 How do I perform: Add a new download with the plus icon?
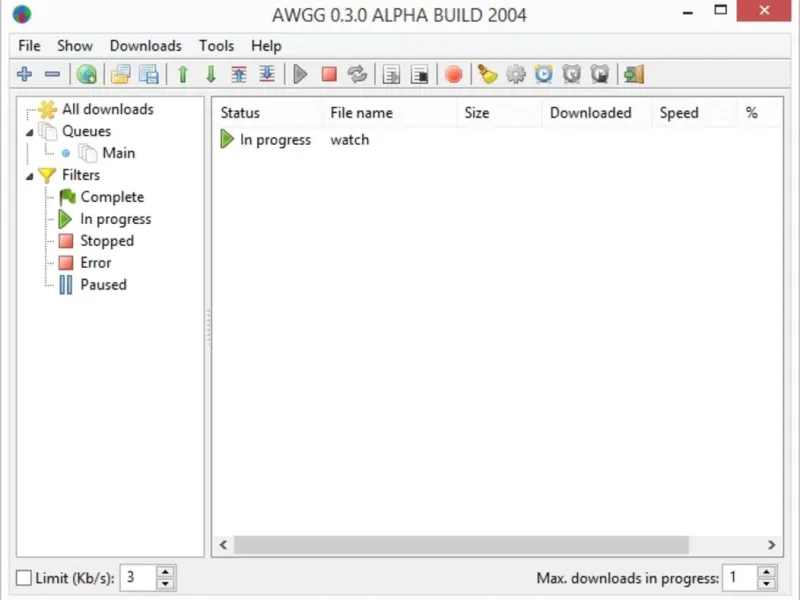(x=24, y=74)
